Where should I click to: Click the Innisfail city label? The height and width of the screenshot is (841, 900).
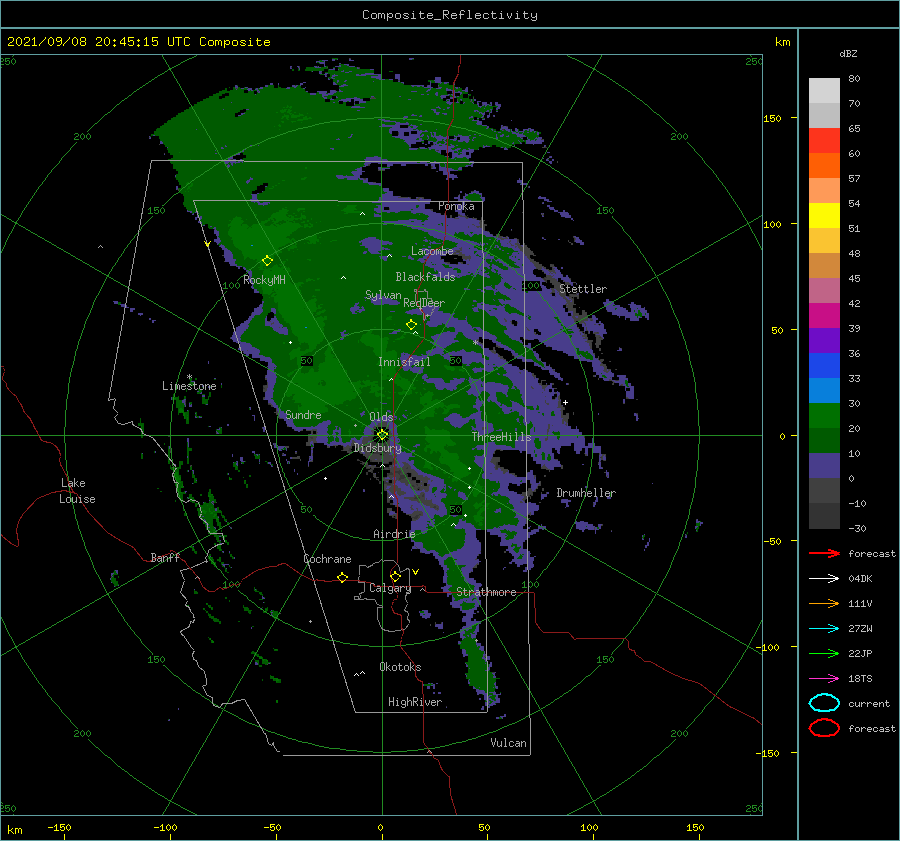point(404,362)
